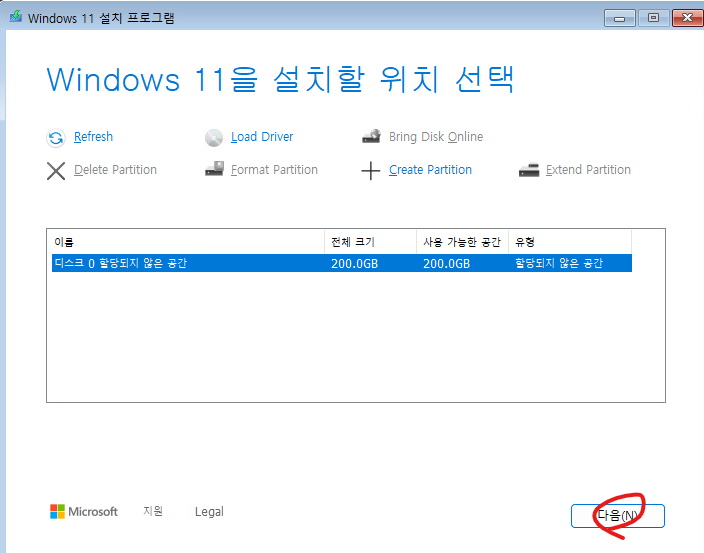Open the 지원 support link
704x553 pixels.
pos(153,511)
